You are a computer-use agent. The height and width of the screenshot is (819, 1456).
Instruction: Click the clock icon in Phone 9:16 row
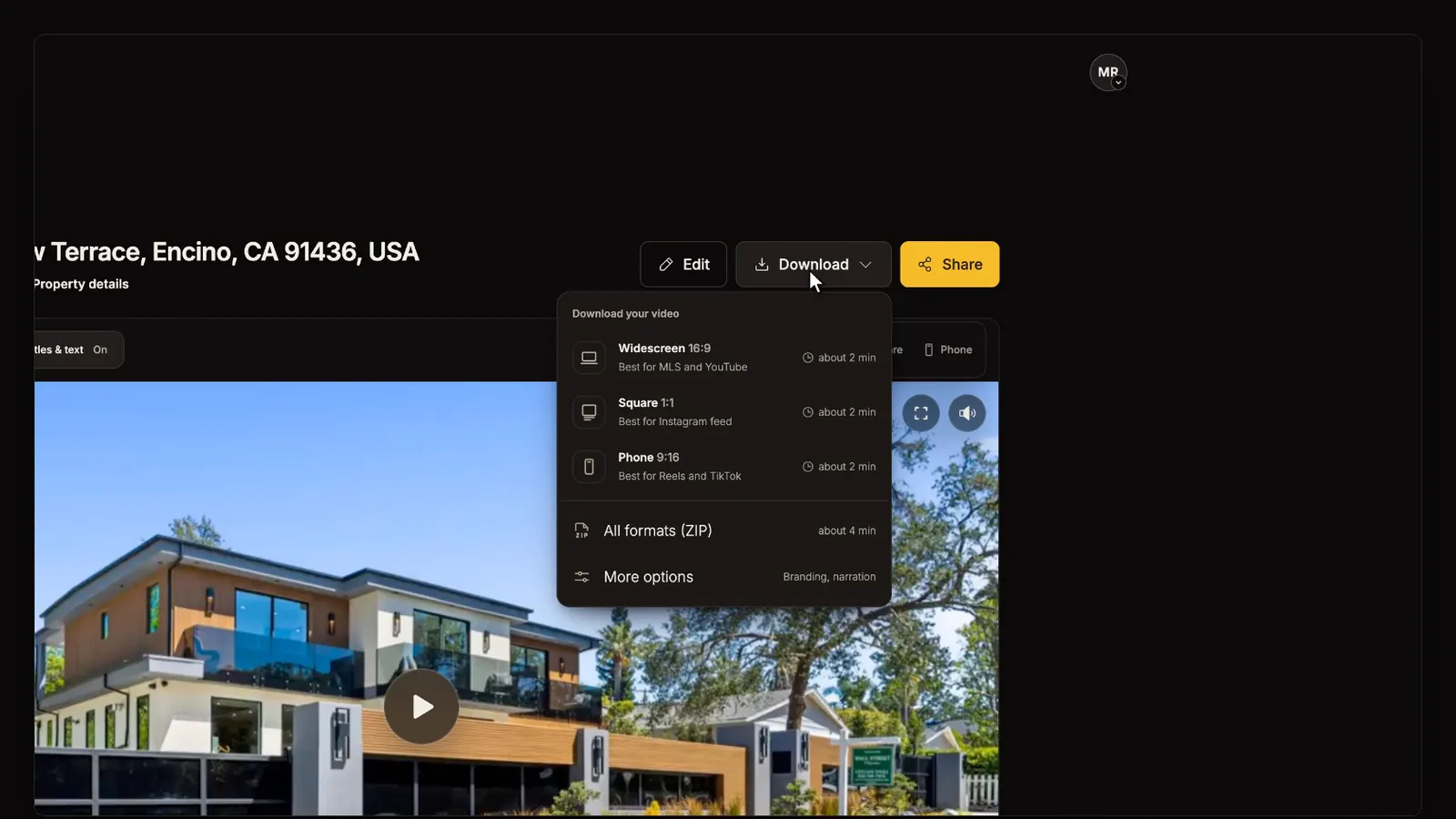click(808, 467)
